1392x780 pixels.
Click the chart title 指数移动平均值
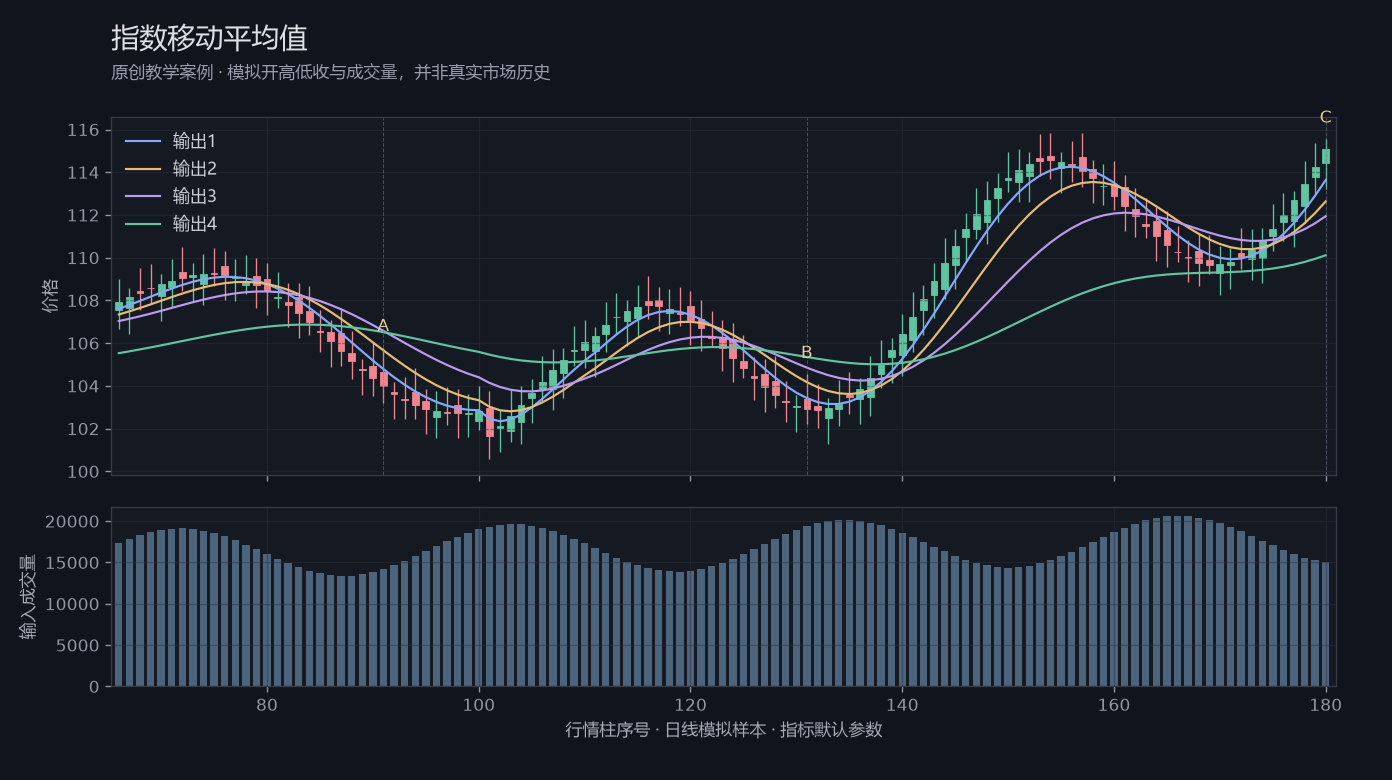(209, 38)
